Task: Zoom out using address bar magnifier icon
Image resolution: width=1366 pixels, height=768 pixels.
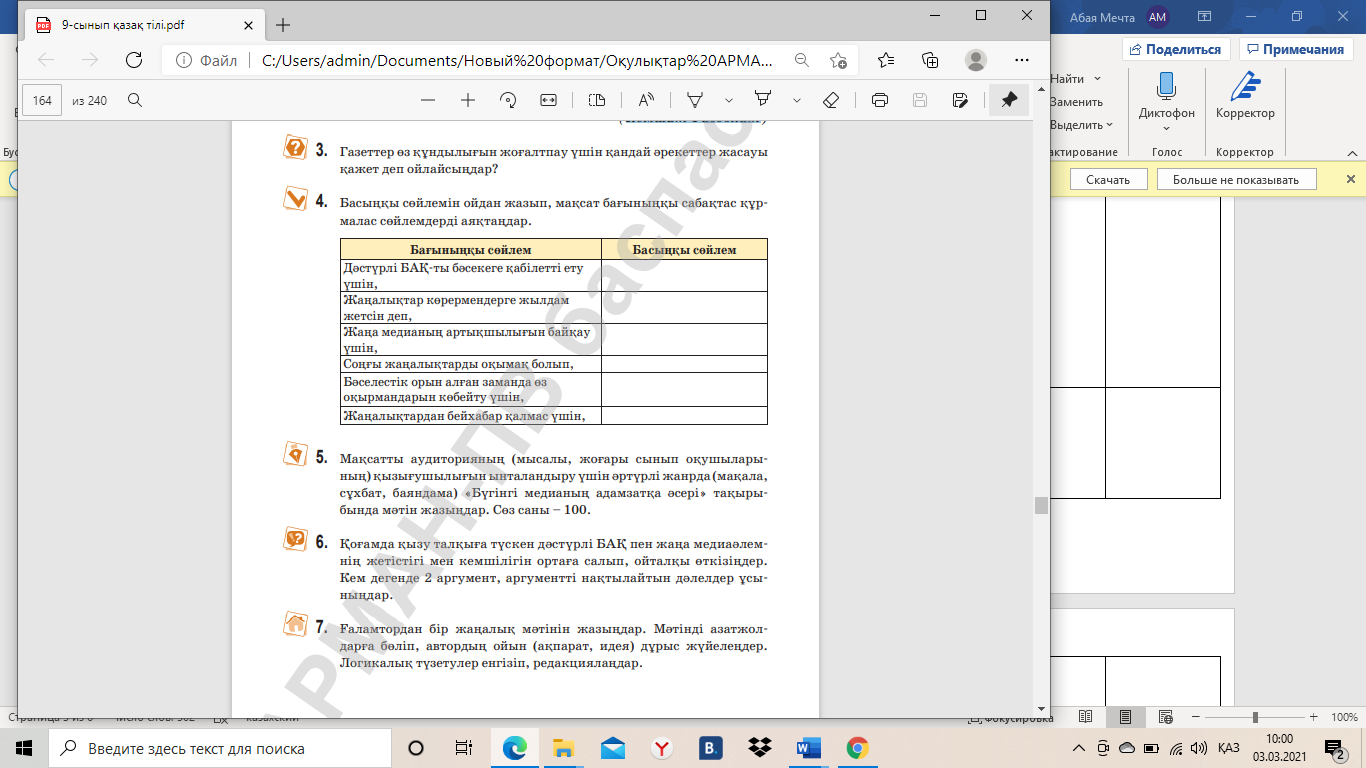Action: tap(801, 60)
